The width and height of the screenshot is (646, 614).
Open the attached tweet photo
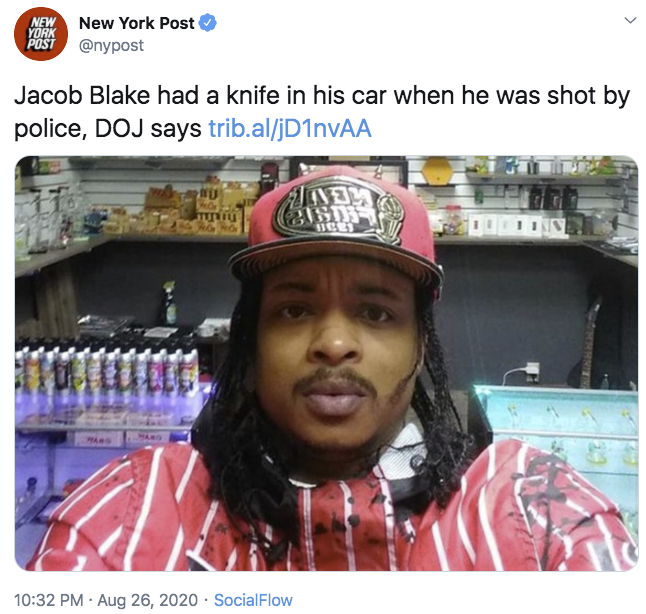click(326, 363)
